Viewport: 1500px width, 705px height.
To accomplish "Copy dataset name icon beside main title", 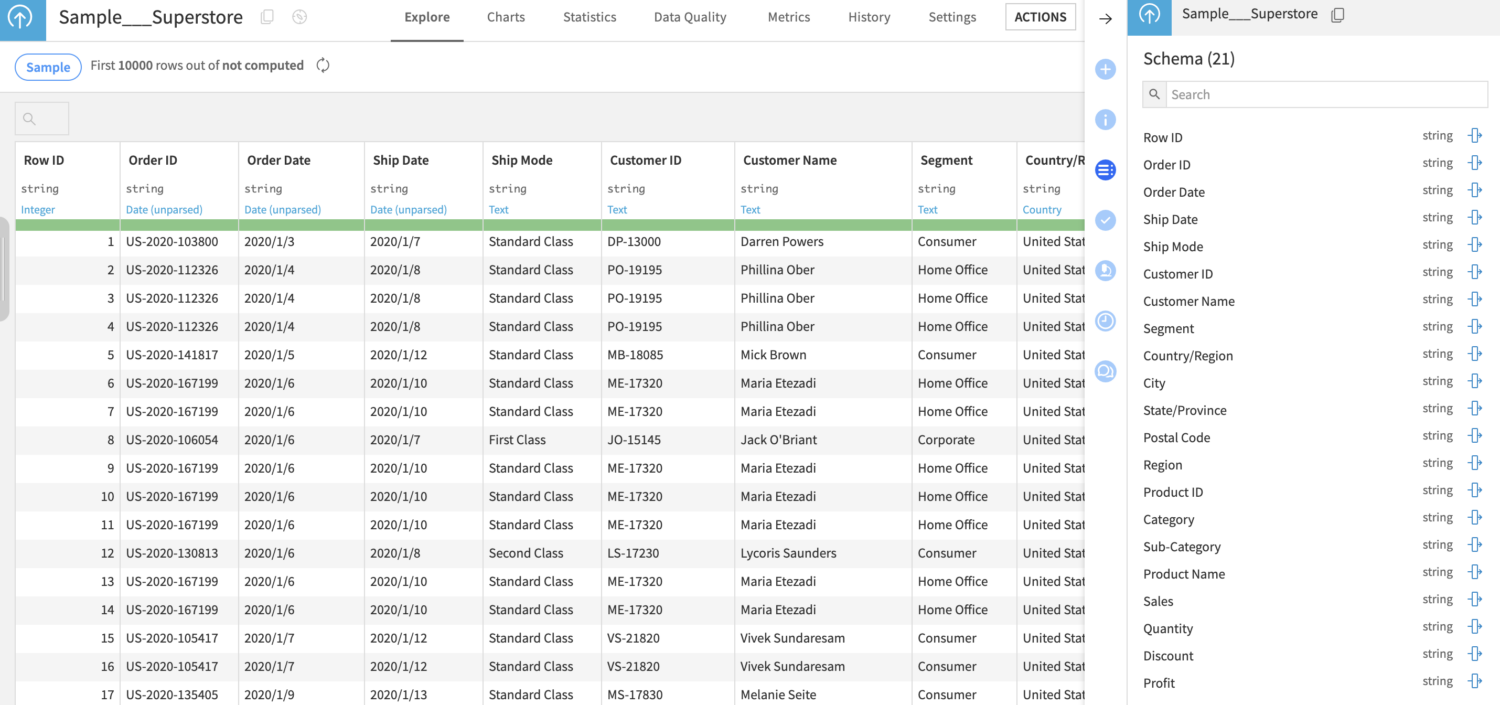I will [x=267, y=17].
